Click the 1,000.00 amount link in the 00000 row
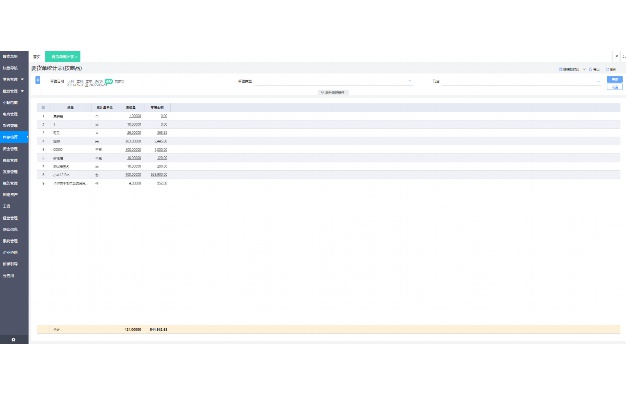The image size is (626, 395). (x=161, y=150)
